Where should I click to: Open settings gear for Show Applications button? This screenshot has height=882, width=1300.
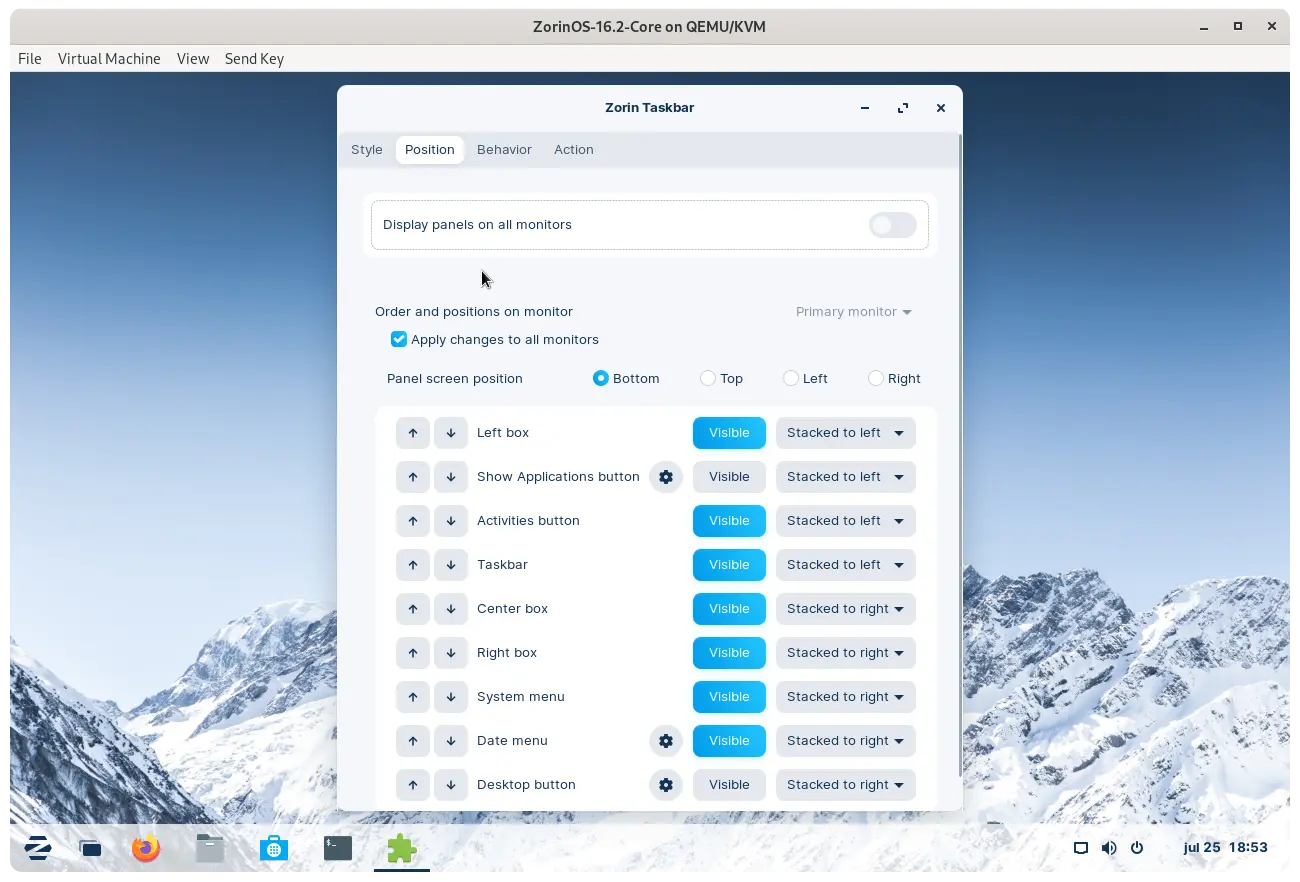(x=666, y=477)
